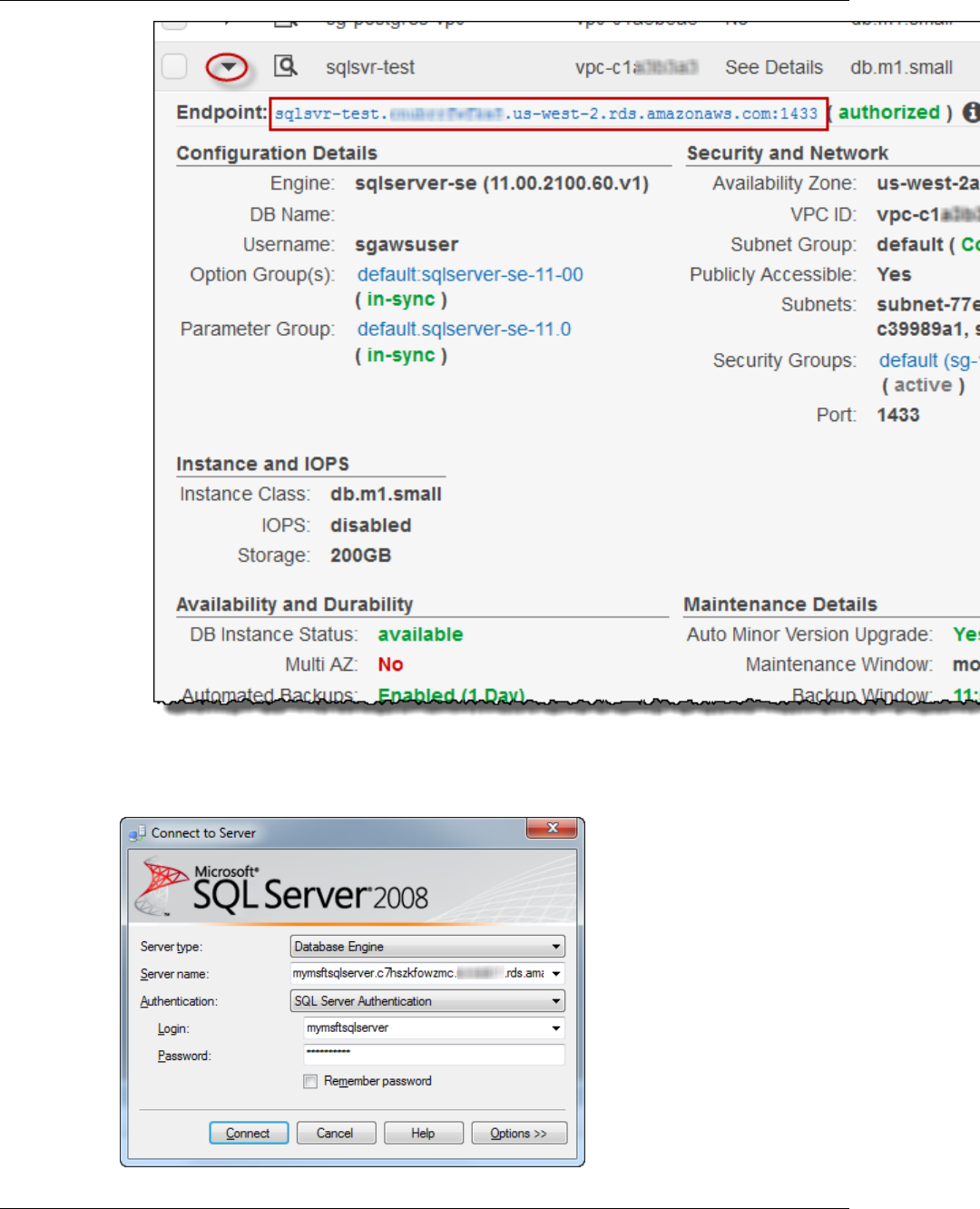Image resolution: width=980 pixels, height=1209 pixels.
Task: Open the magnifier details icon for sqlsvr-test
Action: tap(286, 65)
